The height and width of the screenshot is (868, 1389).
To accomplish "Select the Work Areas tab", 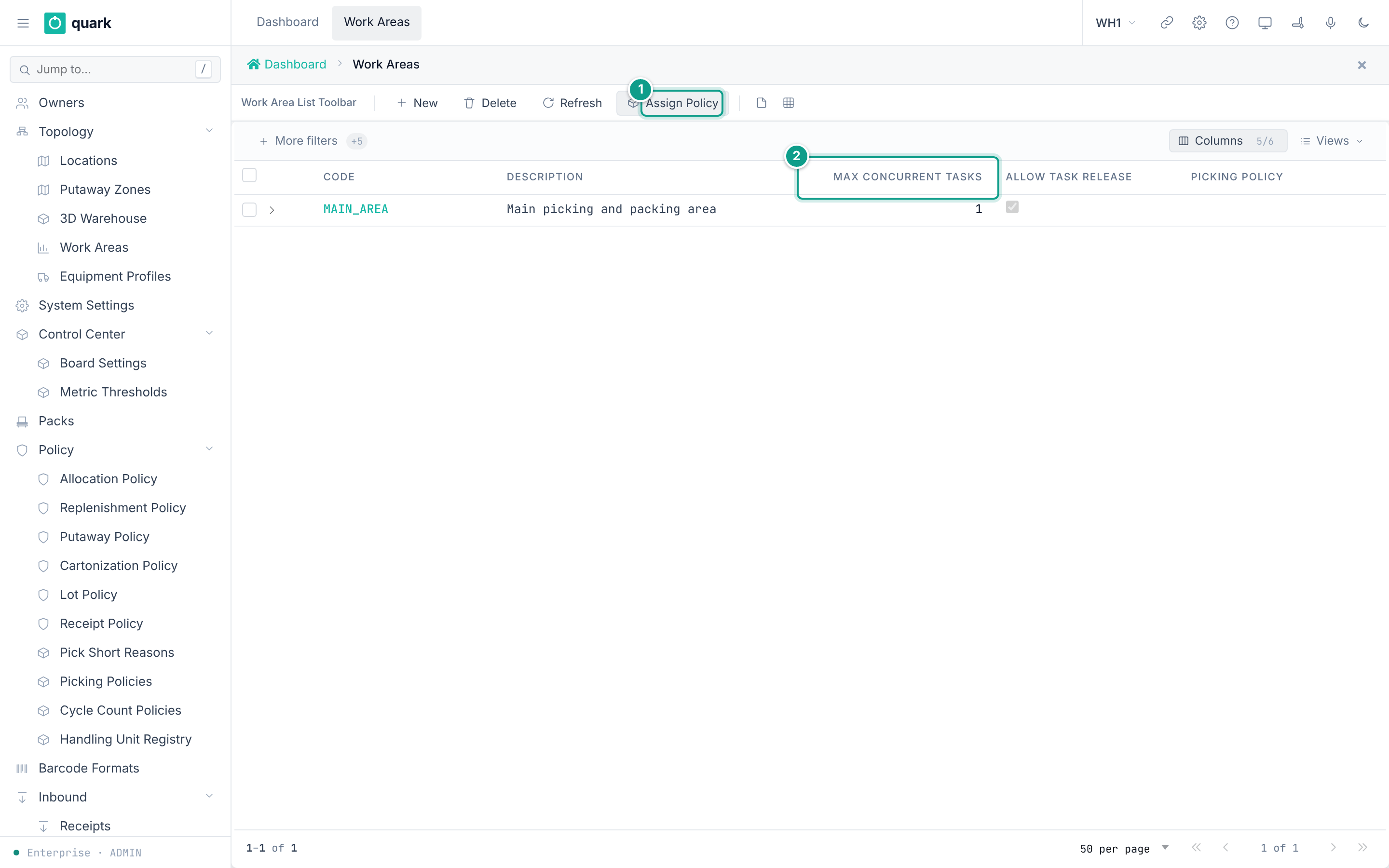I will 377,22.
